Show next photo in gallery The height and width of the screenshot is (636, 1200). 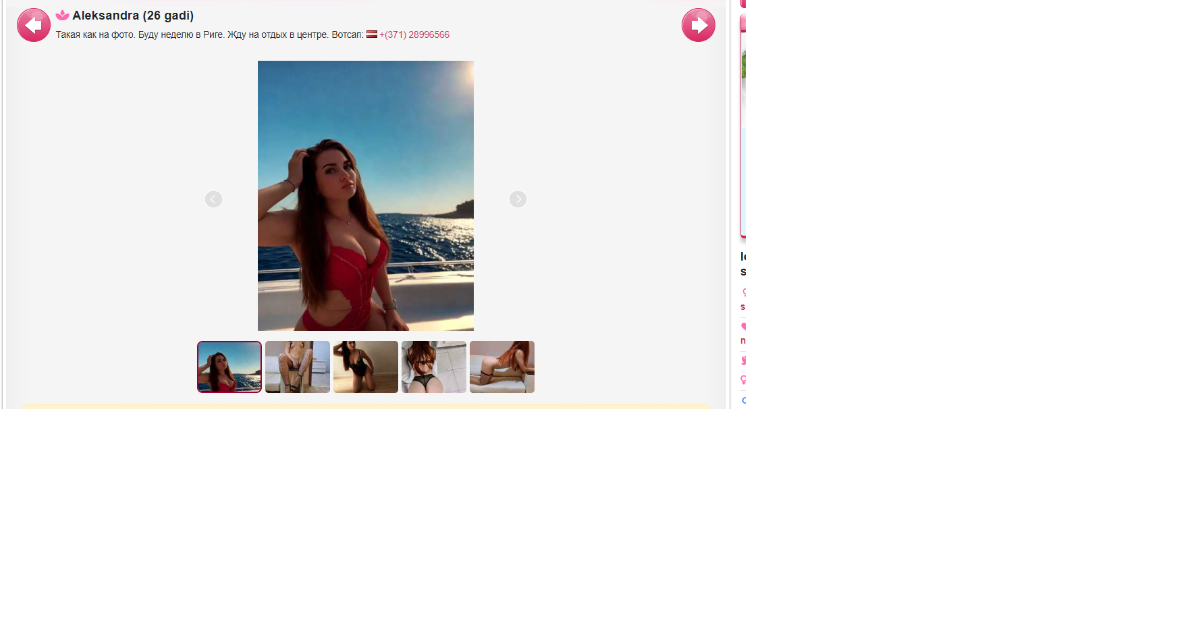518,199
